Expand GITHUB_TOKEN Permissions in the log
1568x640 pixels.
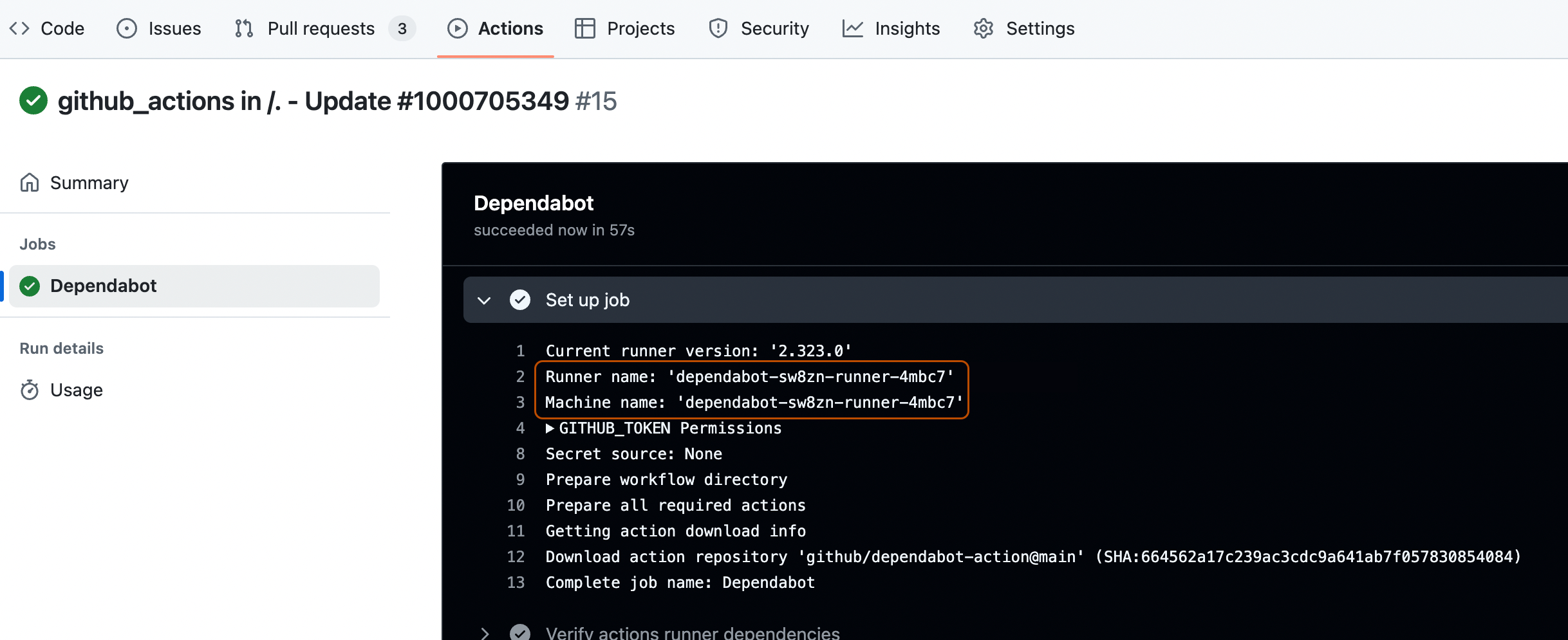(x=550, y=428)
